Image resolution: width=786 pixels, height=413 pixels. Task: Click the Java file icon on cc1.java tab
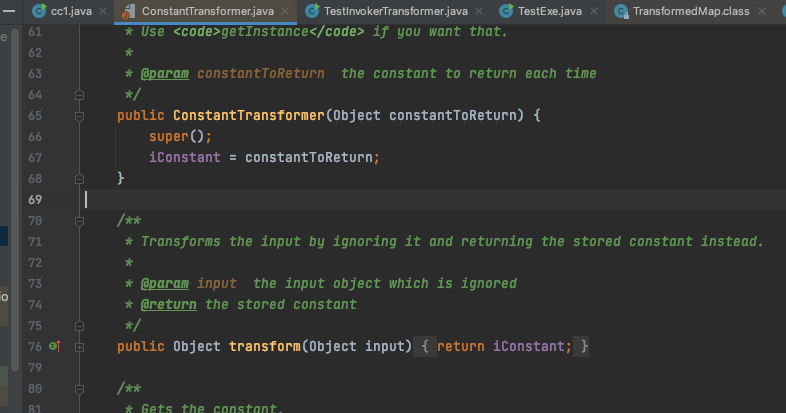[38, 11]
